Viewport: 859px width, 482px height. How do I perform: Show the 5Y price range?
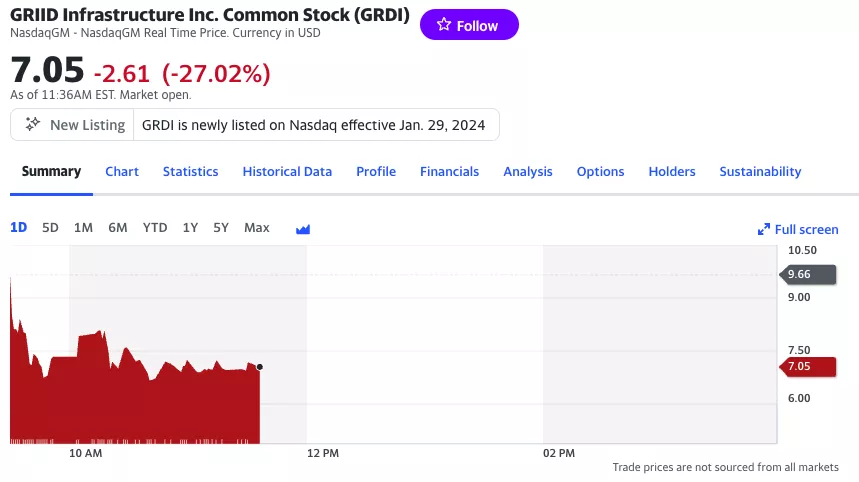pos(221,228)
